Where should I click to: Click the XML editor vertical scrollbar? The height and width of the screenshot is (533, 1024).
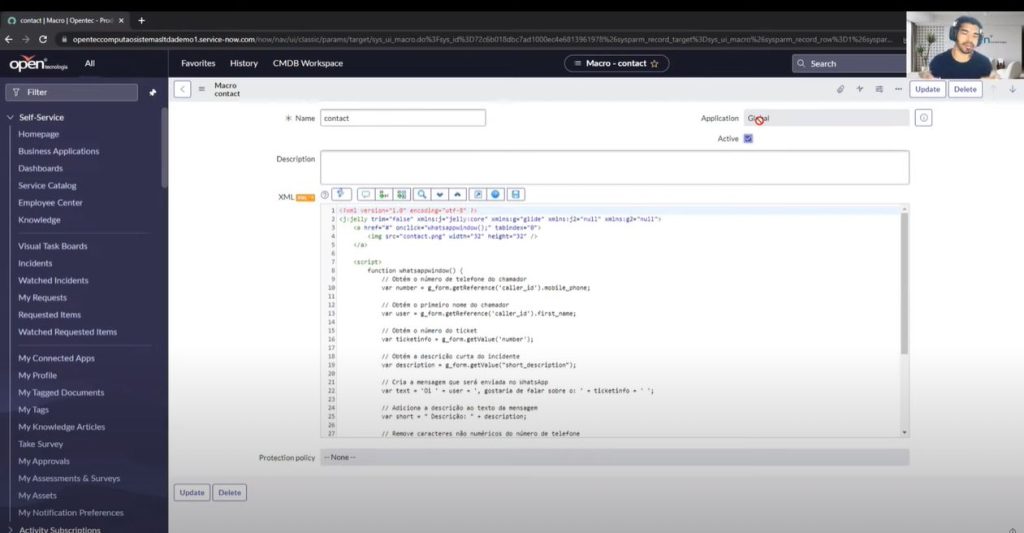coord(904,284)
